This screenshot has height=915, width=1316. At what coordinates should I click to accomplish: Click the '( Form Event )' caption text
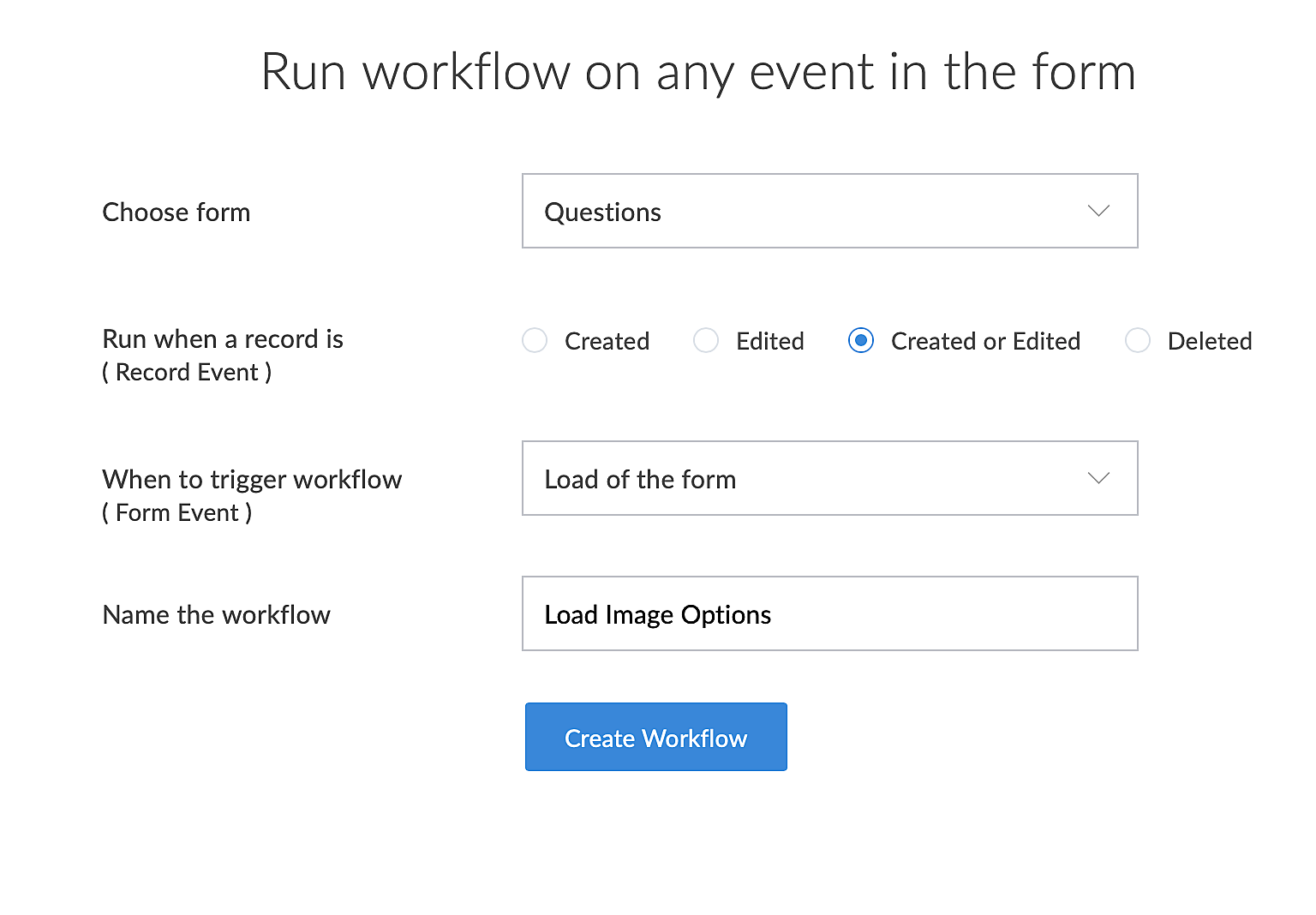pos(177,513)
